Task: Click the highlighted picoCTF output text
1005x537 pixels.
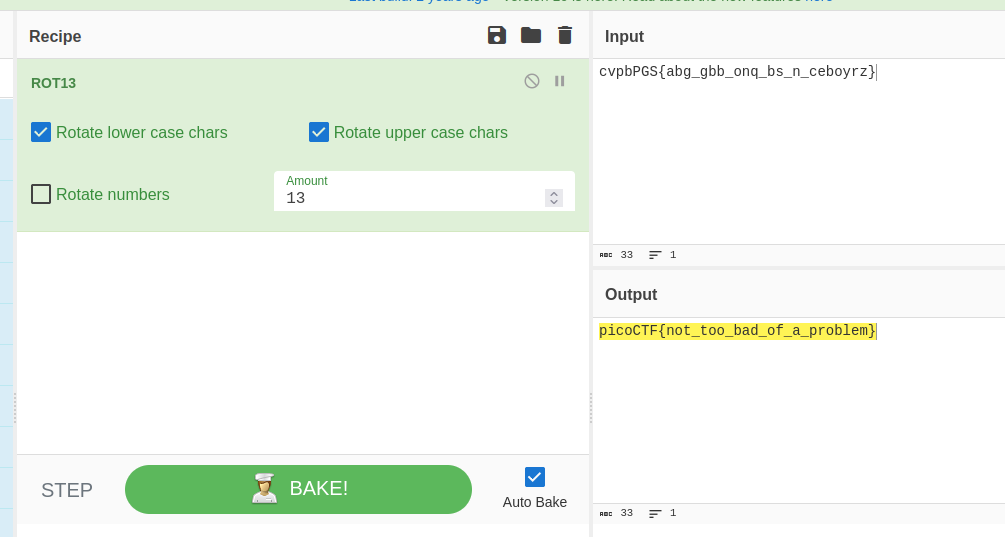Action: click(737, 331)
